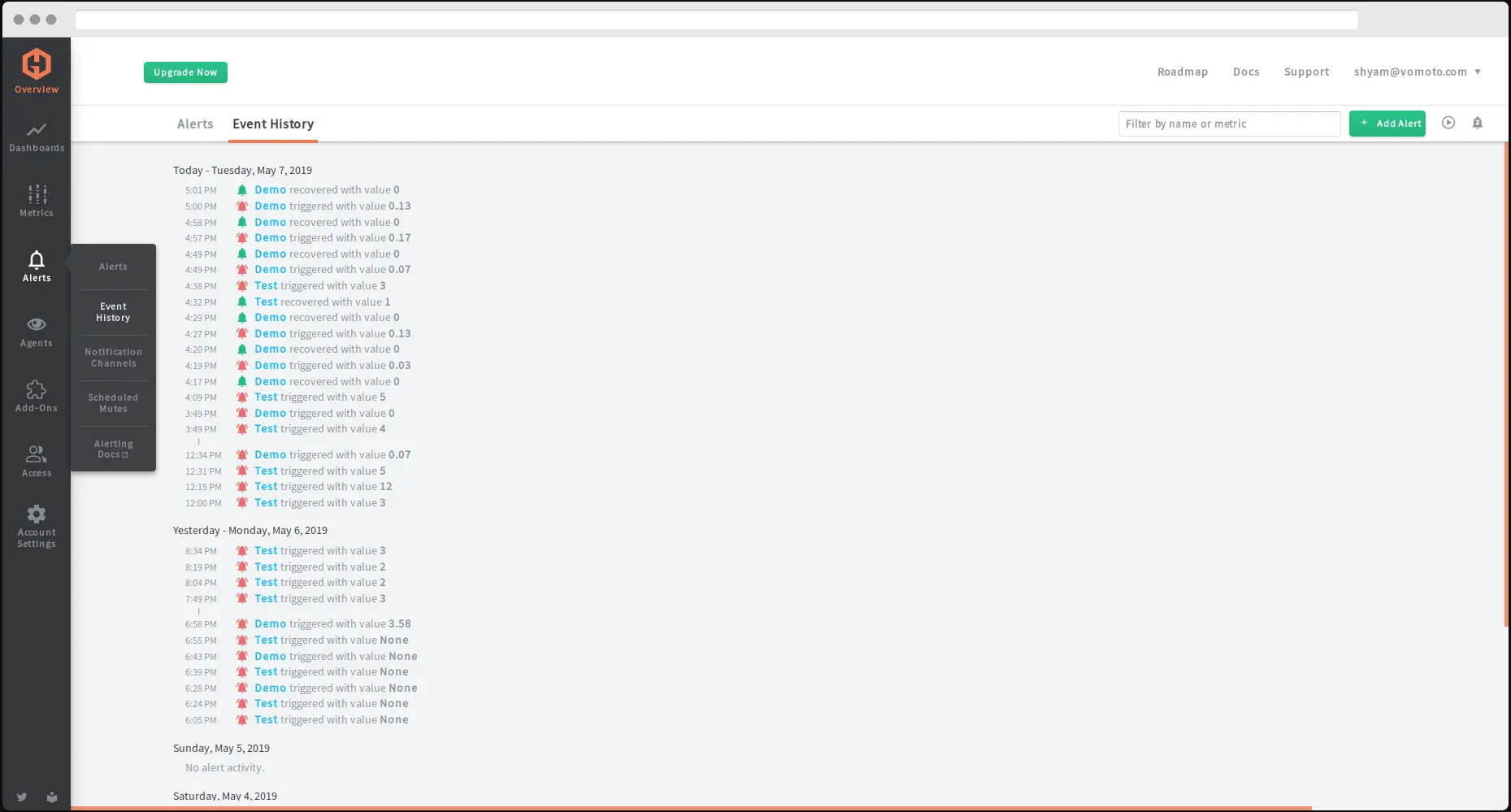The height and width of the screenshot is (812, 1511).
Task: Open Scheduled Mutes in flyout menu
Action: (113, 403)
